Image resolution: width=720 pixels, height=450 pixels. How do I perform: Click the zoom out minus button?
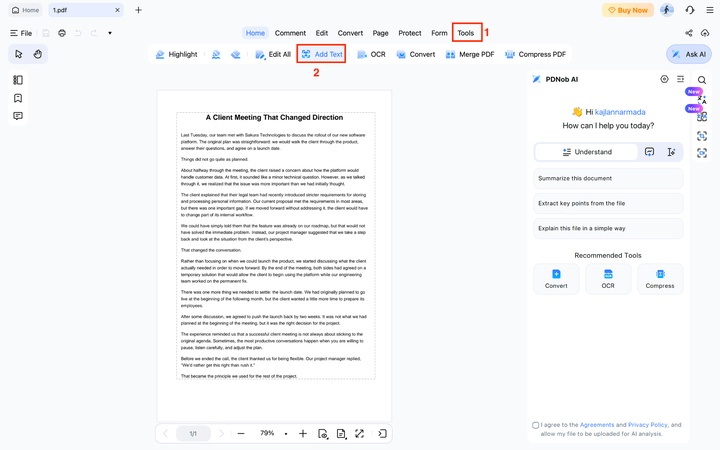pos(241,433)
